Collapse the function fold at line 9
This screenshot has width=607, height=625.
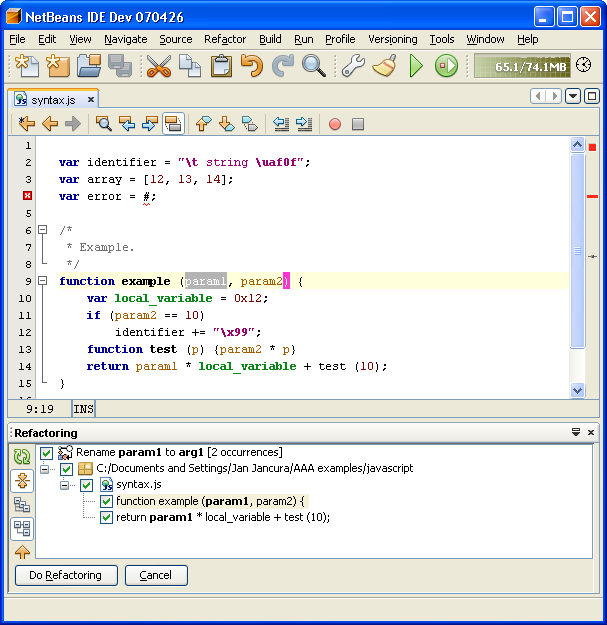coord(42,281)
